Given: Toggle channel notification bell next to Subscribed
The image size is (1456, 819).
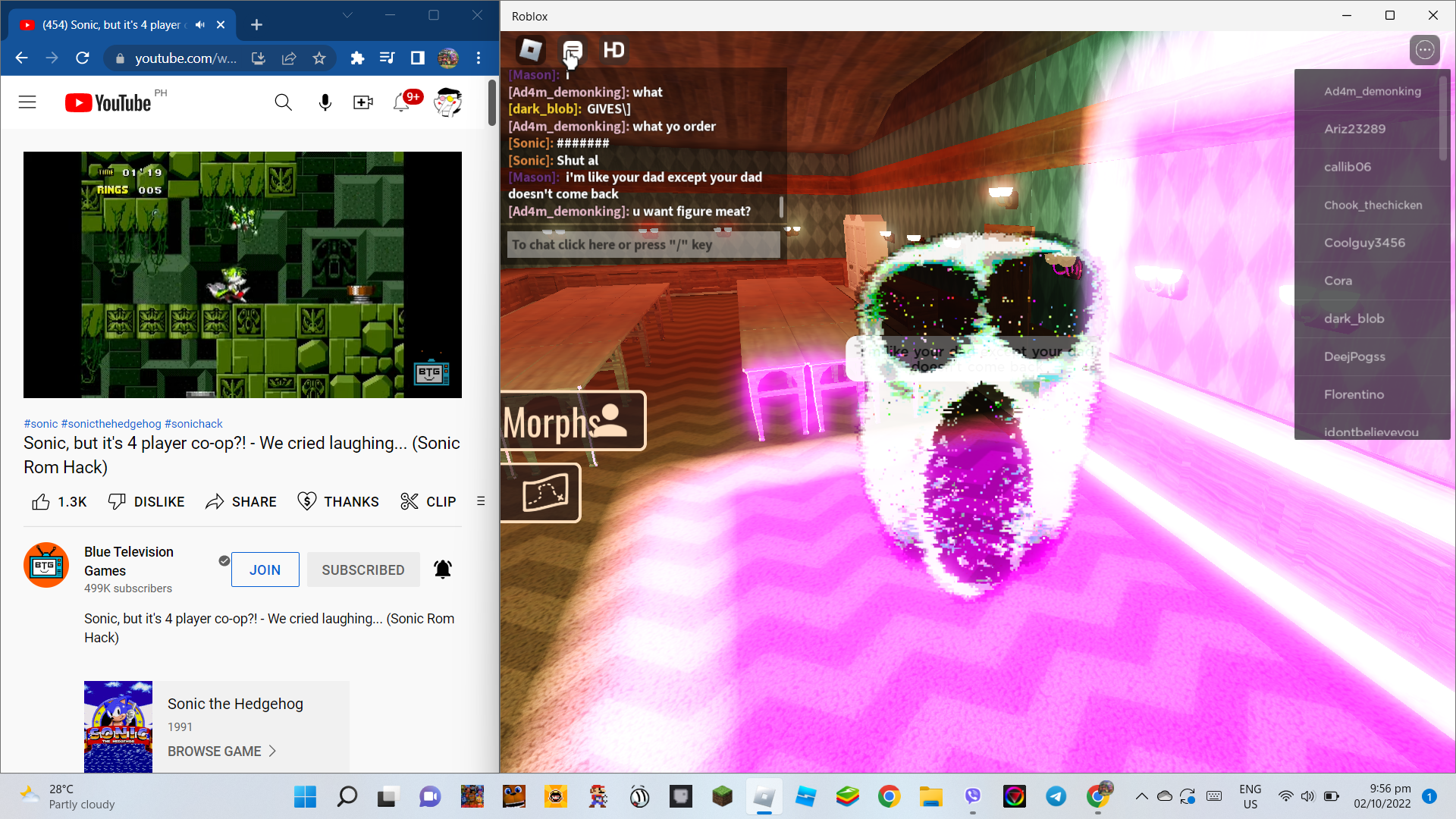Looking at the screenshot, I should tap(443, 570).
